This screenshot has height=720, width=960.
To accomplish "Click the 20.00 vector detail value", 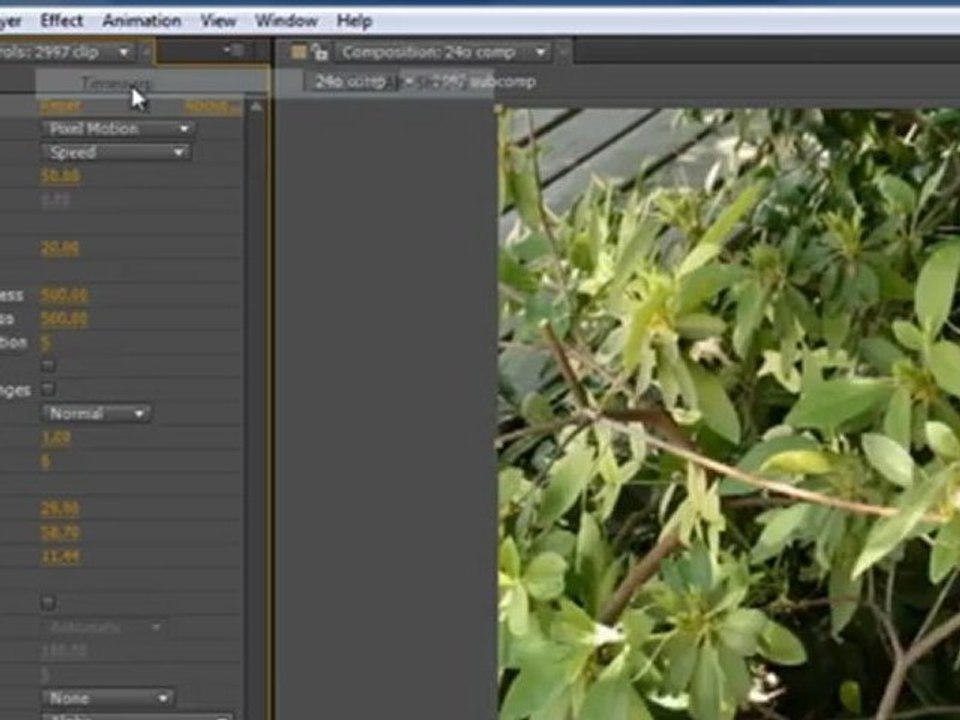I will 60,248.
